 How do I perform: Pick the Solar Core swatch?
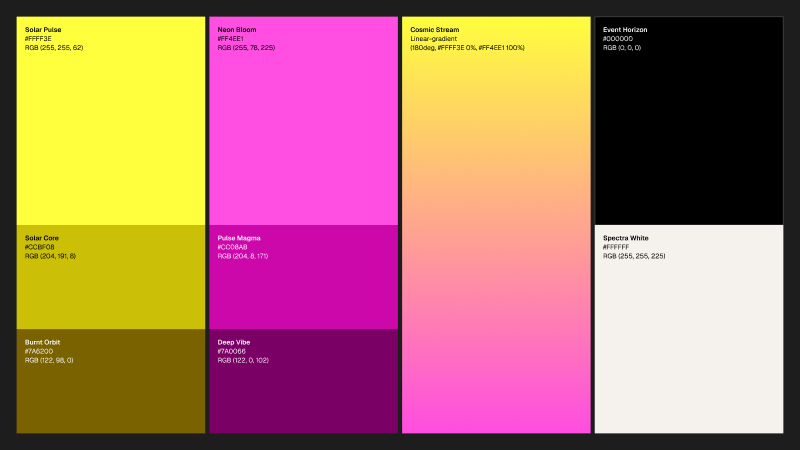(111, 277)
